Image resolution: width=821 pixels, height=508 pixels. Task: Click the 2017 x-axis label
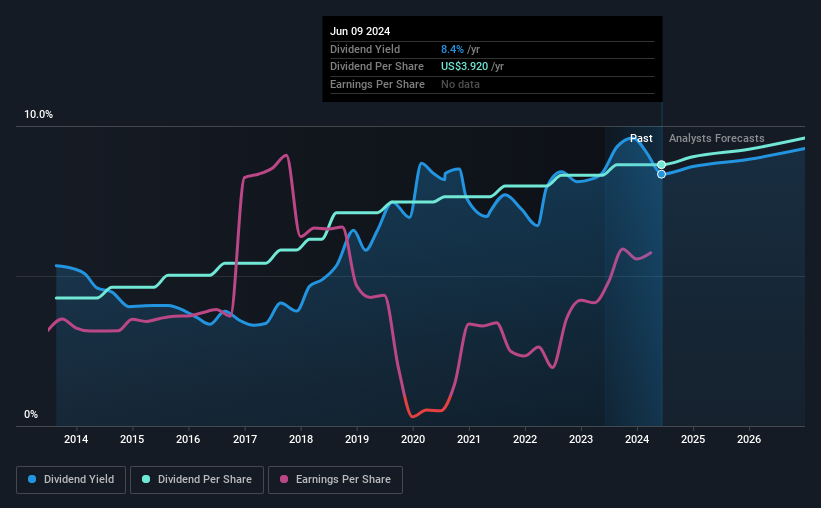(x=245, y=439)
